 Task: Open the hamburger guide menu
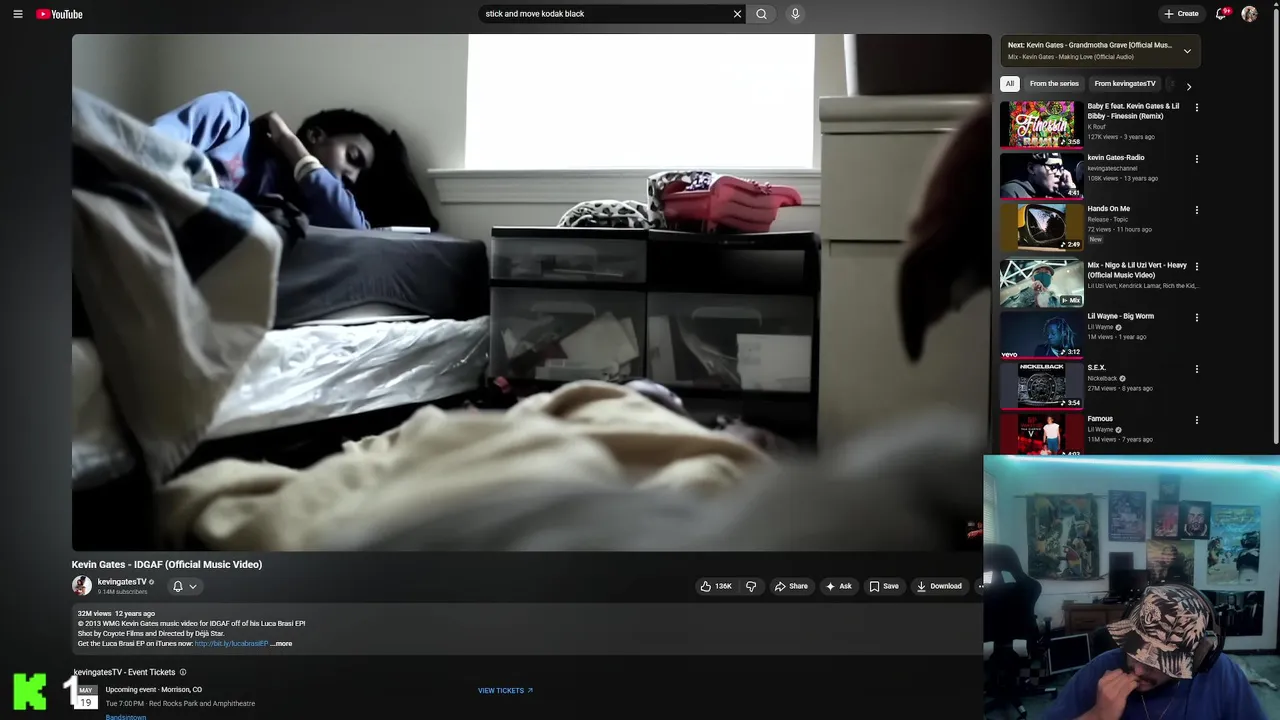click(18, 14)
